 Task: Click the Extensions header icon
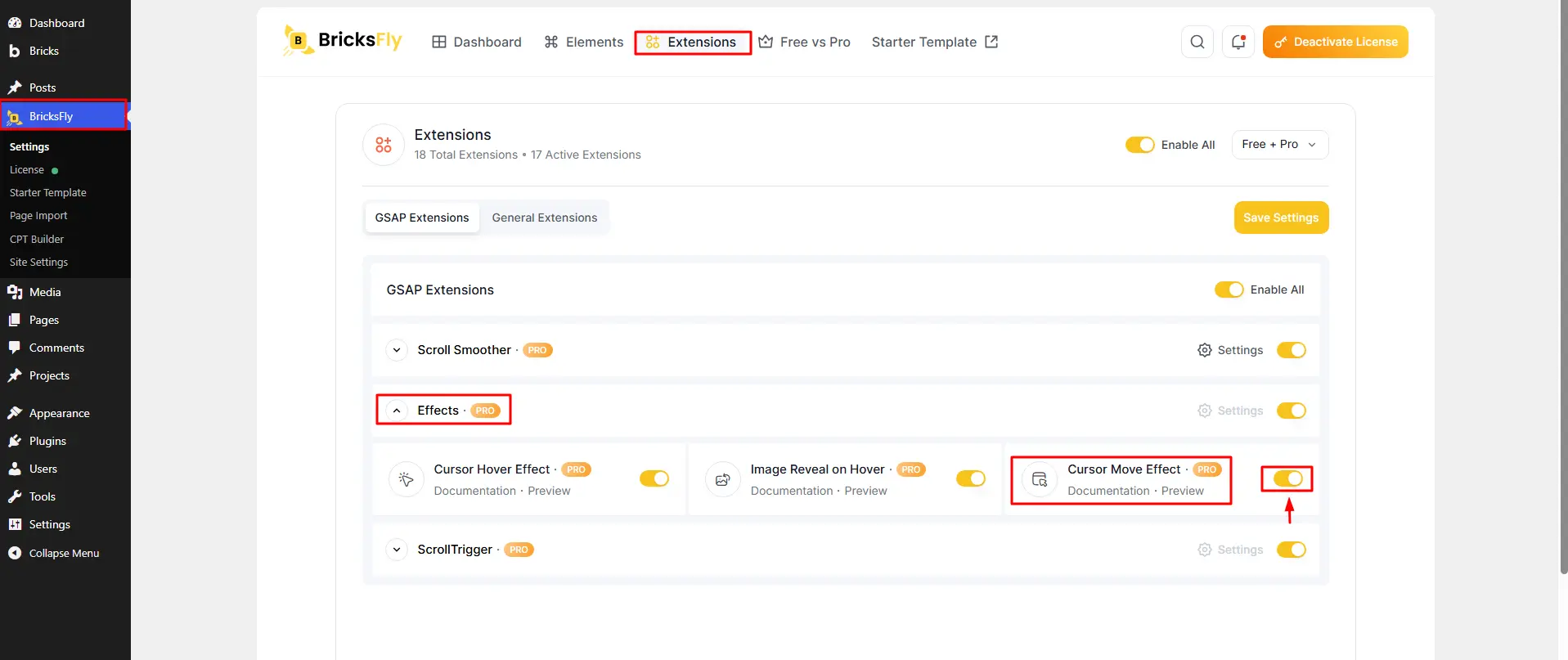click(x=384, y=145)
